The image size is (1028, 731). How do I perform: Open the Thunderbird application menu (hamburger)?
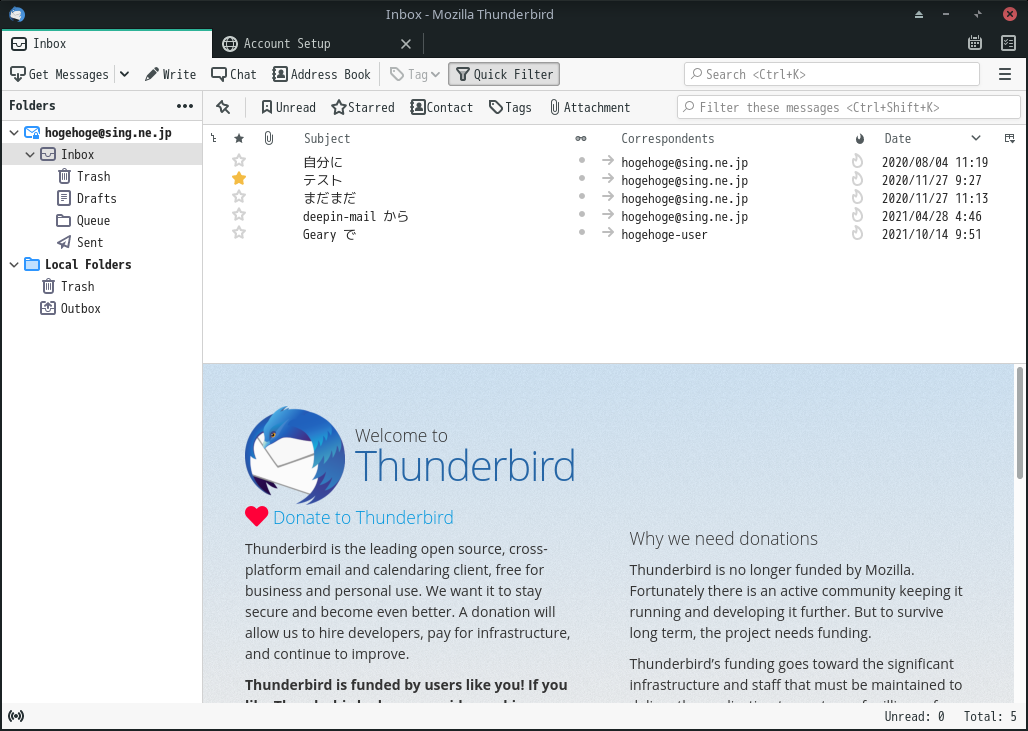pyautogui.click(x=1004, y=74)
